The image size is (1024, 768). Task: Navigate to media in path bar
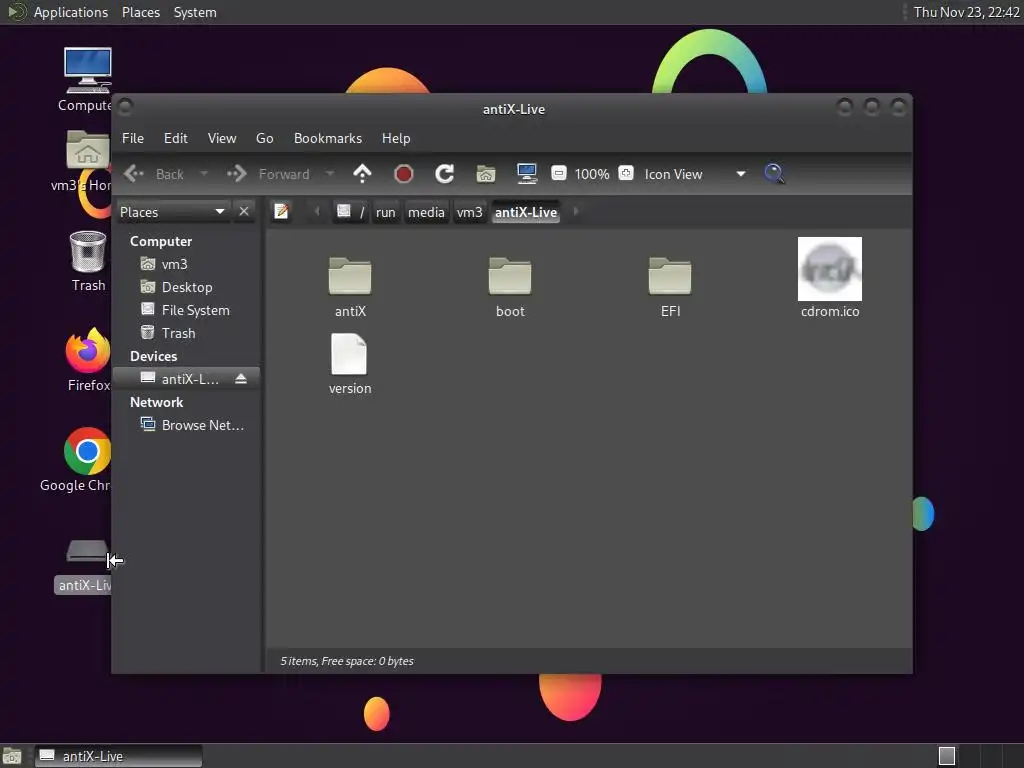click(426, 212)
